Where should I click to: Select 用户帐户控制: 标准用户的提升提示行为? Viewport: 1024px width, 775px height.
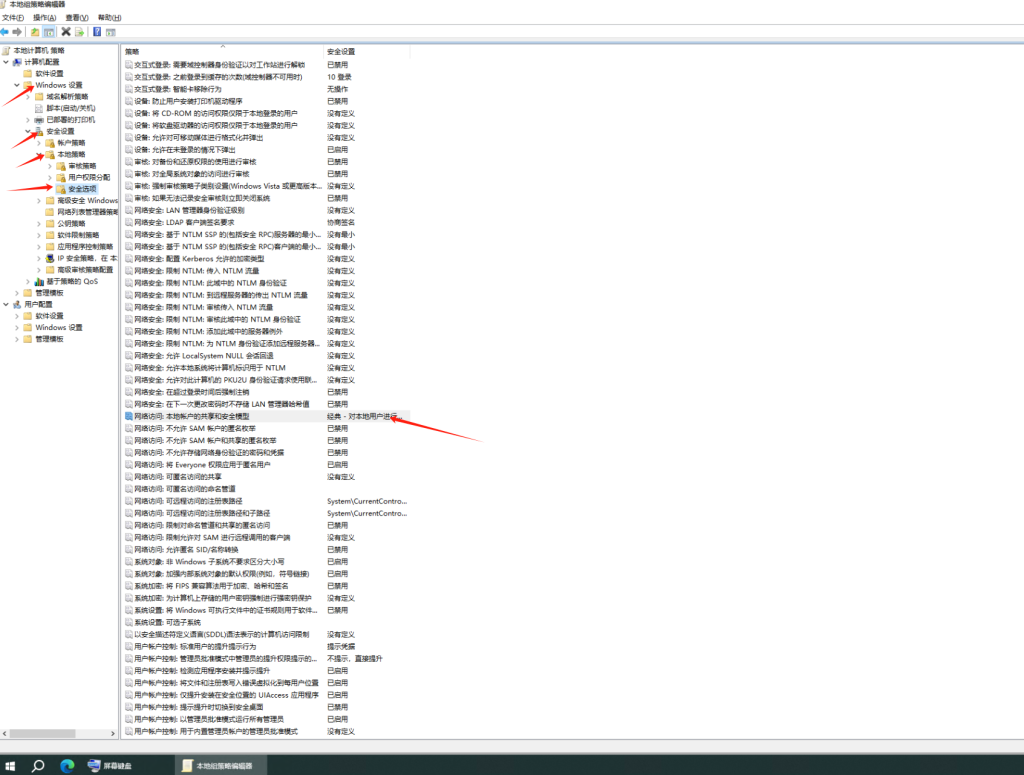(195, 646)
